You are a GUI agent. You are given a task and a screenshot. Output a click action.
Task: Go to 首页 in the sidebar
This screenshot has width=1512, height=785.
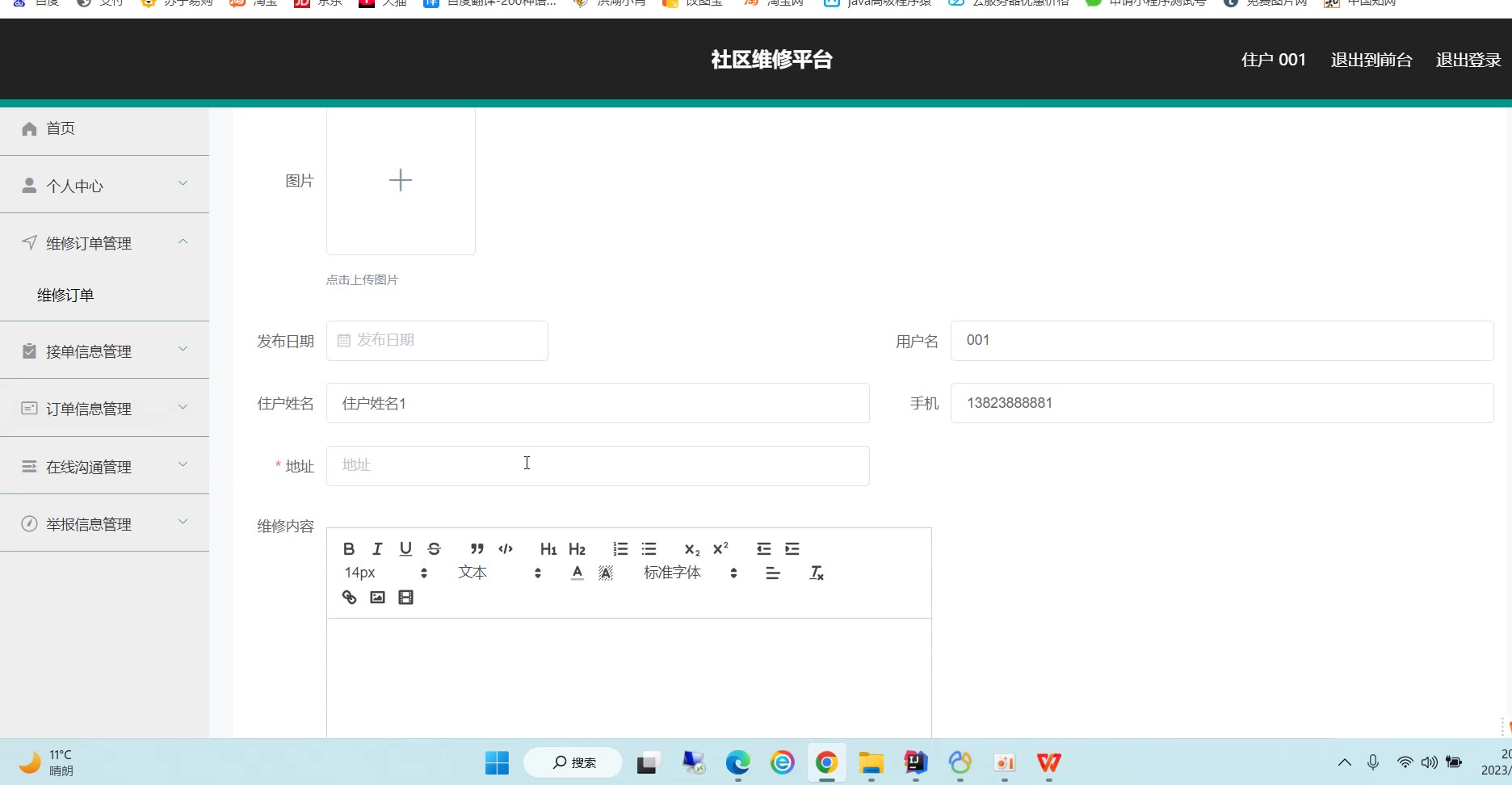pos(61,128)
